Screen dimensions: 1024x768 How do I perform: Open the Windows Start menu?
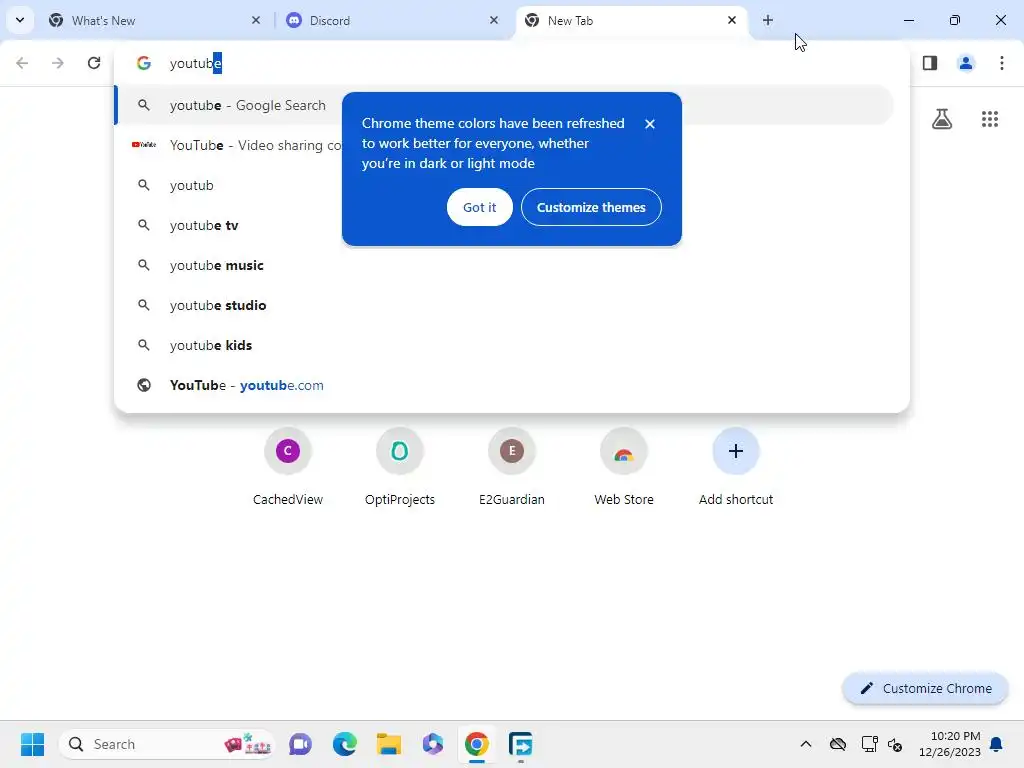point(33,744)
